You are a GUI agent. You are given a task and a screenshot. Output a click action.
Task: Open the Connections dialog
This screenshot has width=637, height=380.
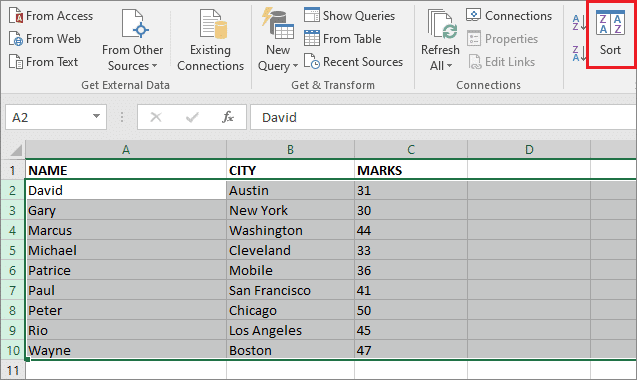coord(509,16)
